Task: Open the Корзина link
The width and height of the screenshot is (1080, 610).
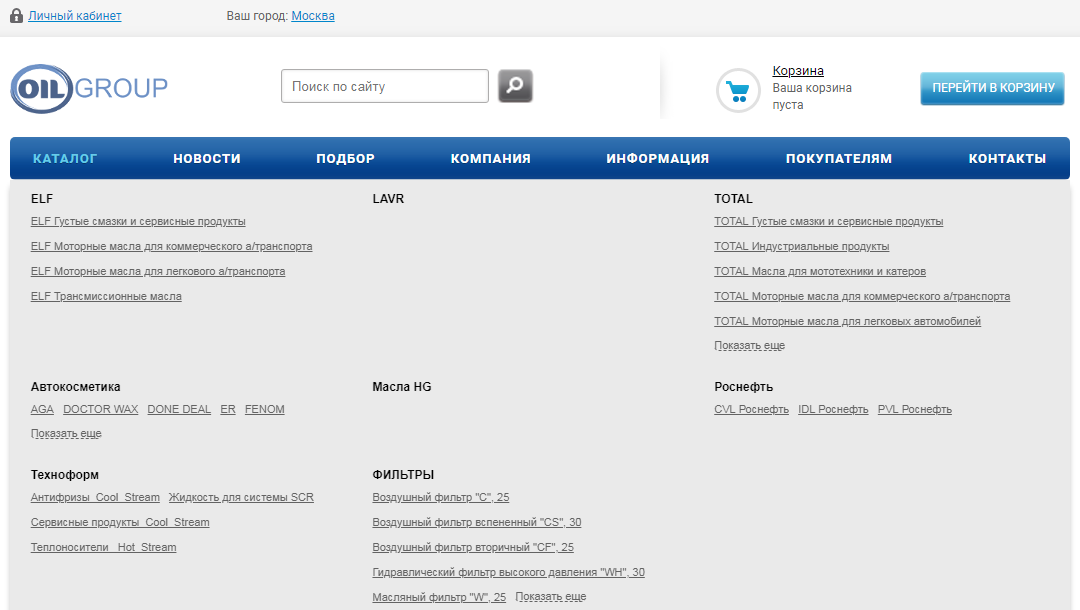Action: 798,71
